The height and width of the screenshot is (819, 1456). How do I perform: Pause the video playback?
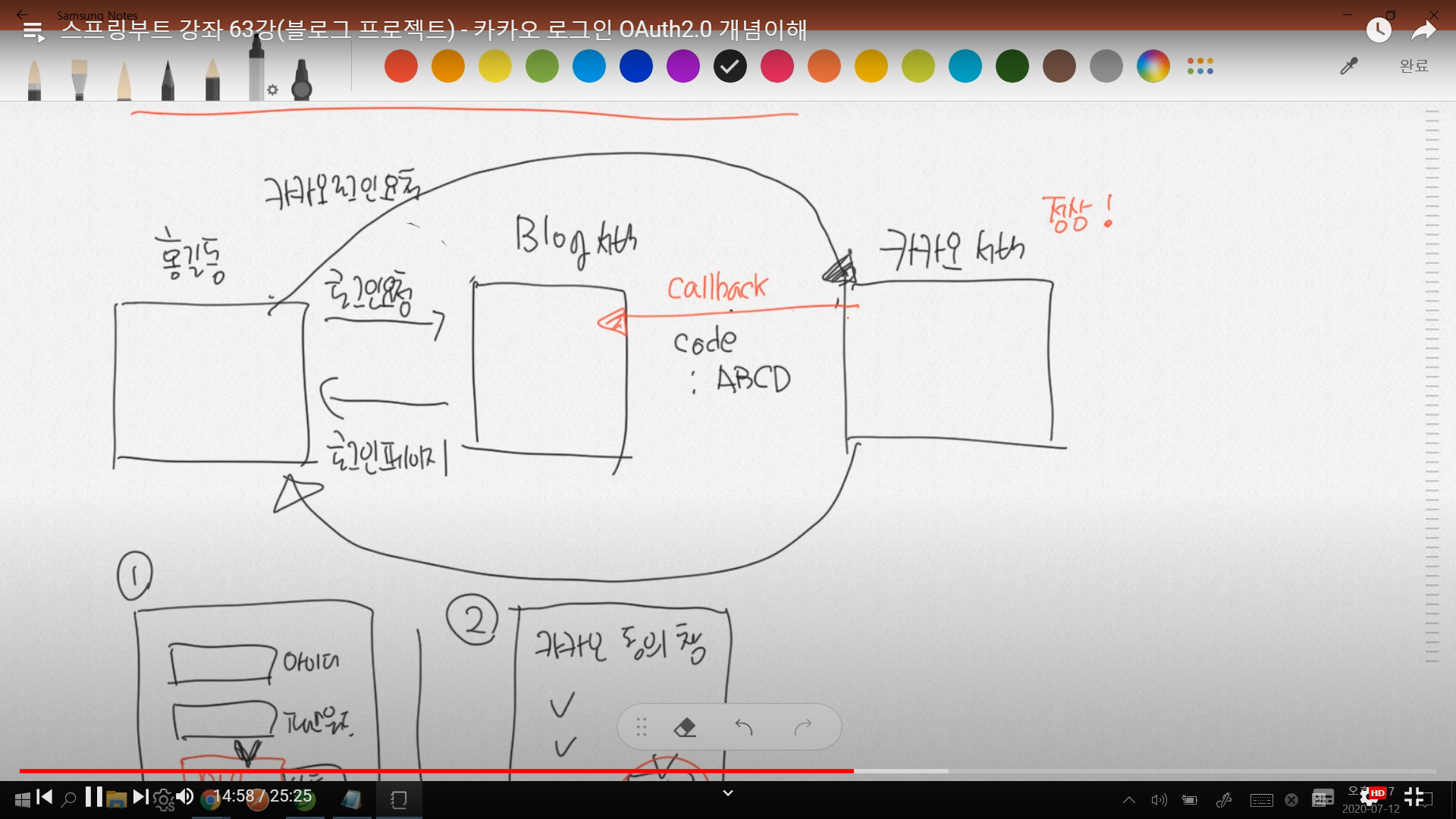(x=93, y=797)
